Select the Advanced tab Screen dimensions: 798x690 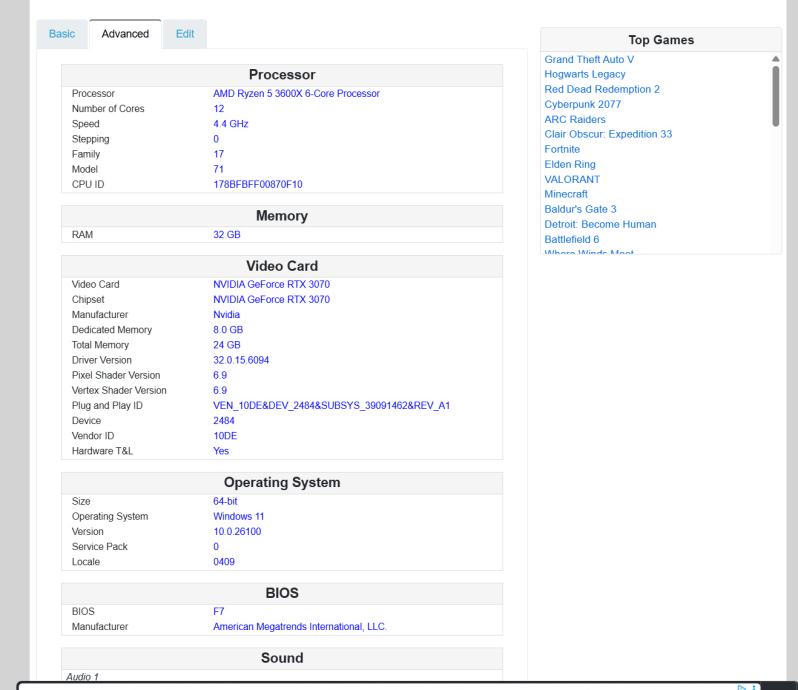pyautogui.click(x=125, y=34)
